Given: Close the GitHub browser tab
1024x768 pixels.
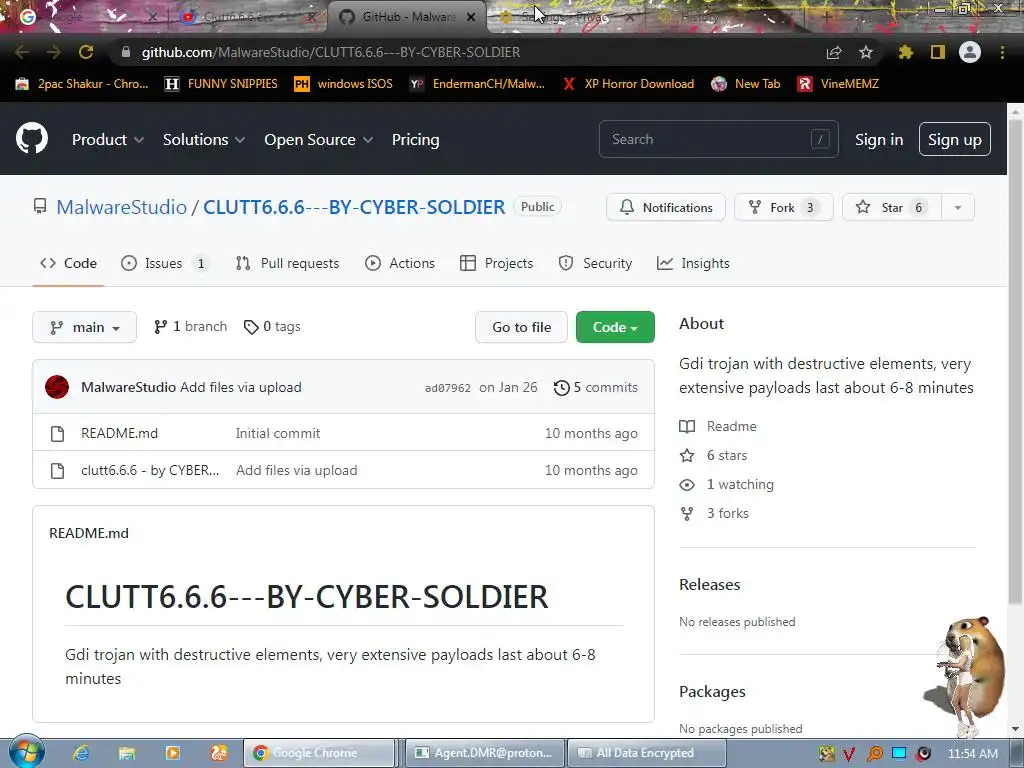Looking at the screenshot, I should pyautogui.click(x=471, y=17).
